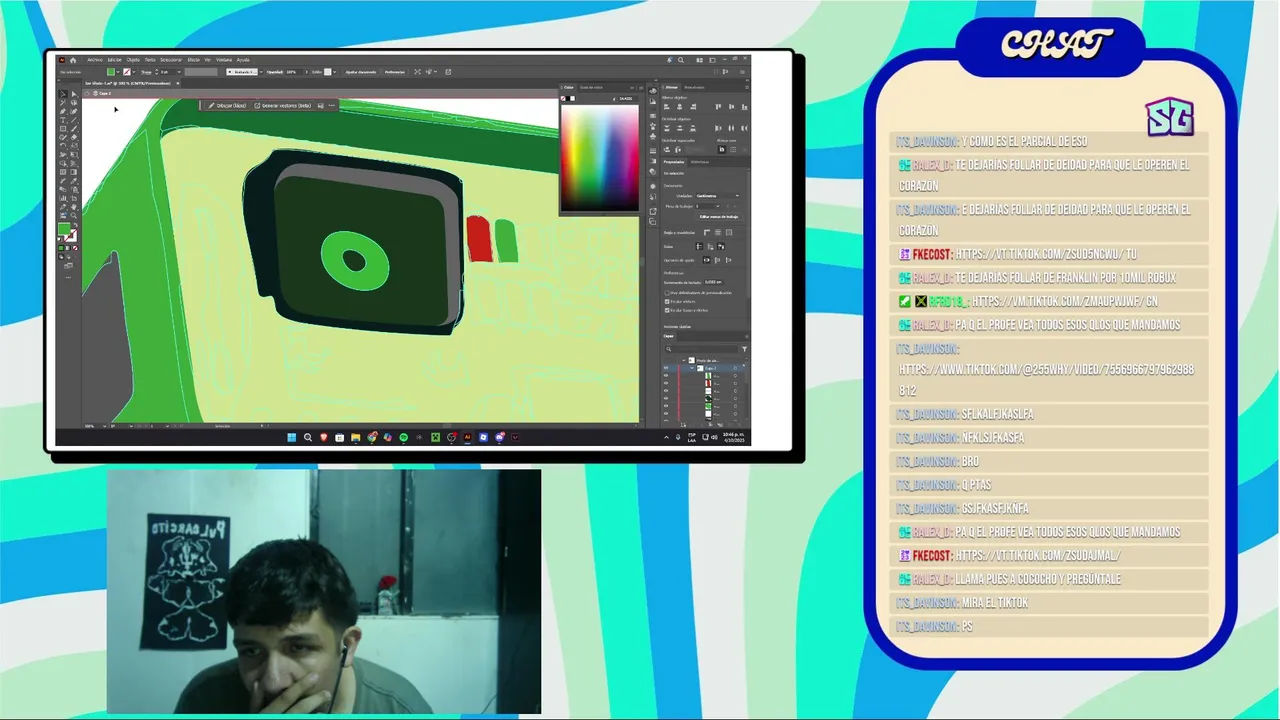Open the Windows Start menu
This screenshot has width=1280, height=720.
[x=292, y=437]
